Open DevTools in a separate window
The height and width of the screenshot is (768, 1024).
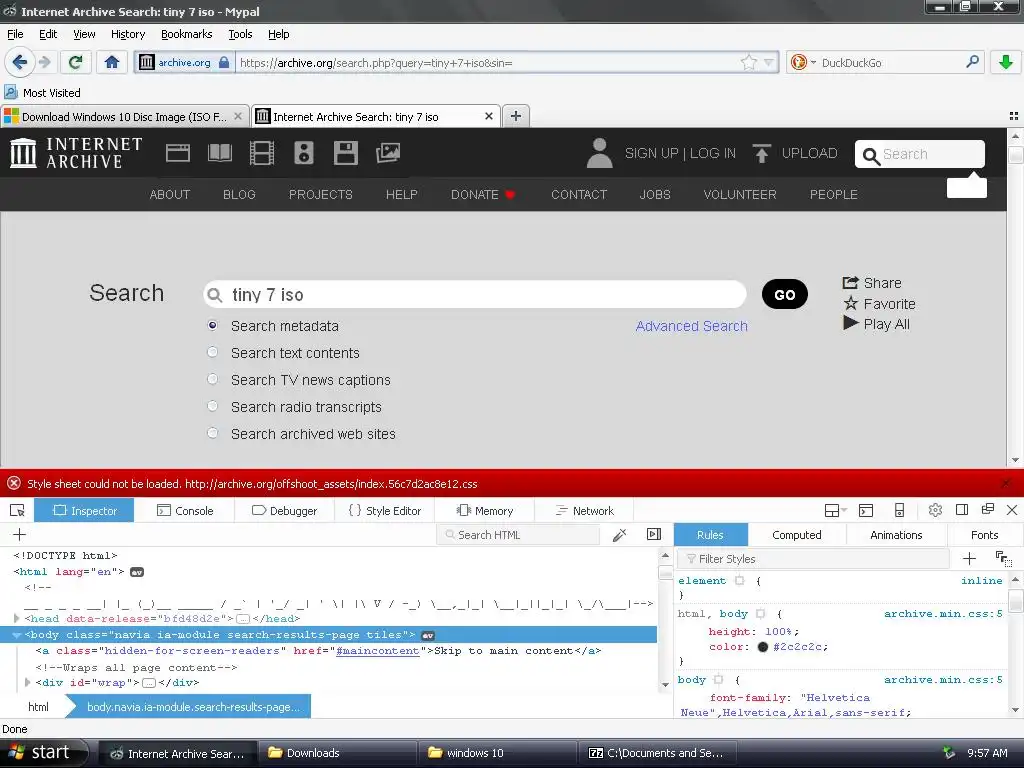click(x=987, y=509)
